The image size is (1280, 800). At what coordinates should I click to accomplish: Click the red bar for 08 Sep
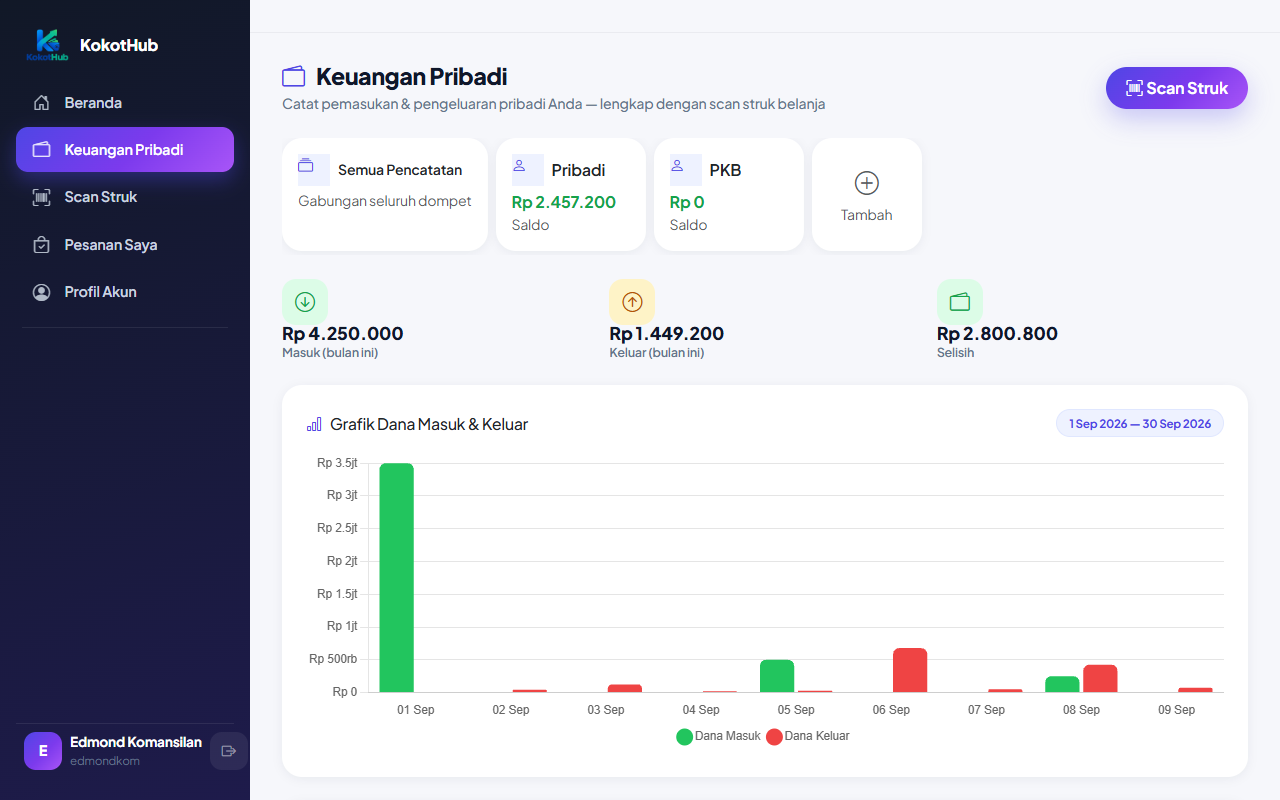point(1100,678)
